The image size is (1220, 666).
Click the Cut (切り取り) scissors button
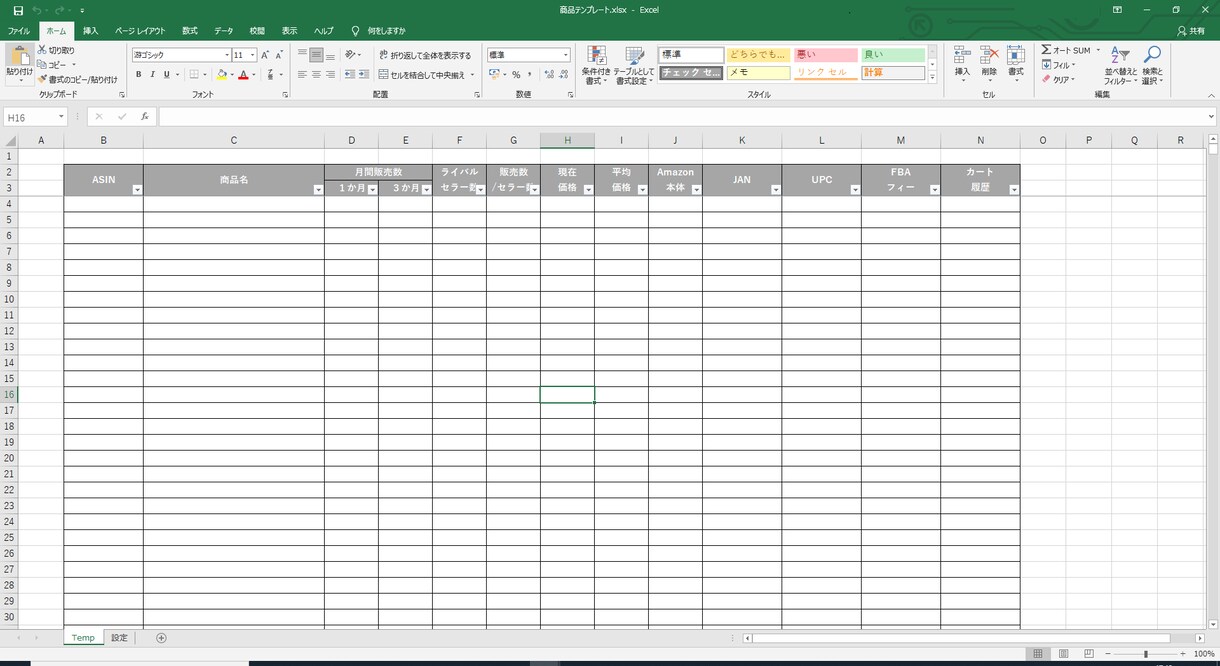coord(56,50)
